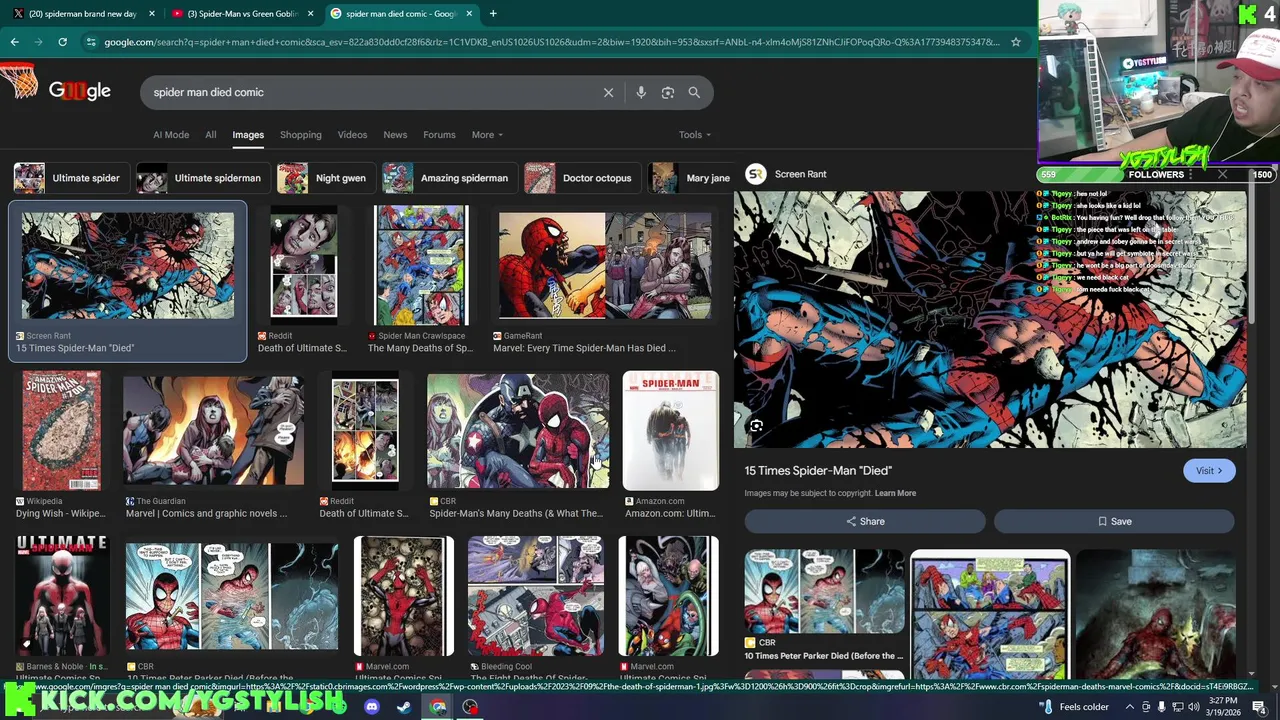The height and width of the screenshot is (720, 1280).
Task: Close the spiderman brand new day tab
Action: (152, 14)
